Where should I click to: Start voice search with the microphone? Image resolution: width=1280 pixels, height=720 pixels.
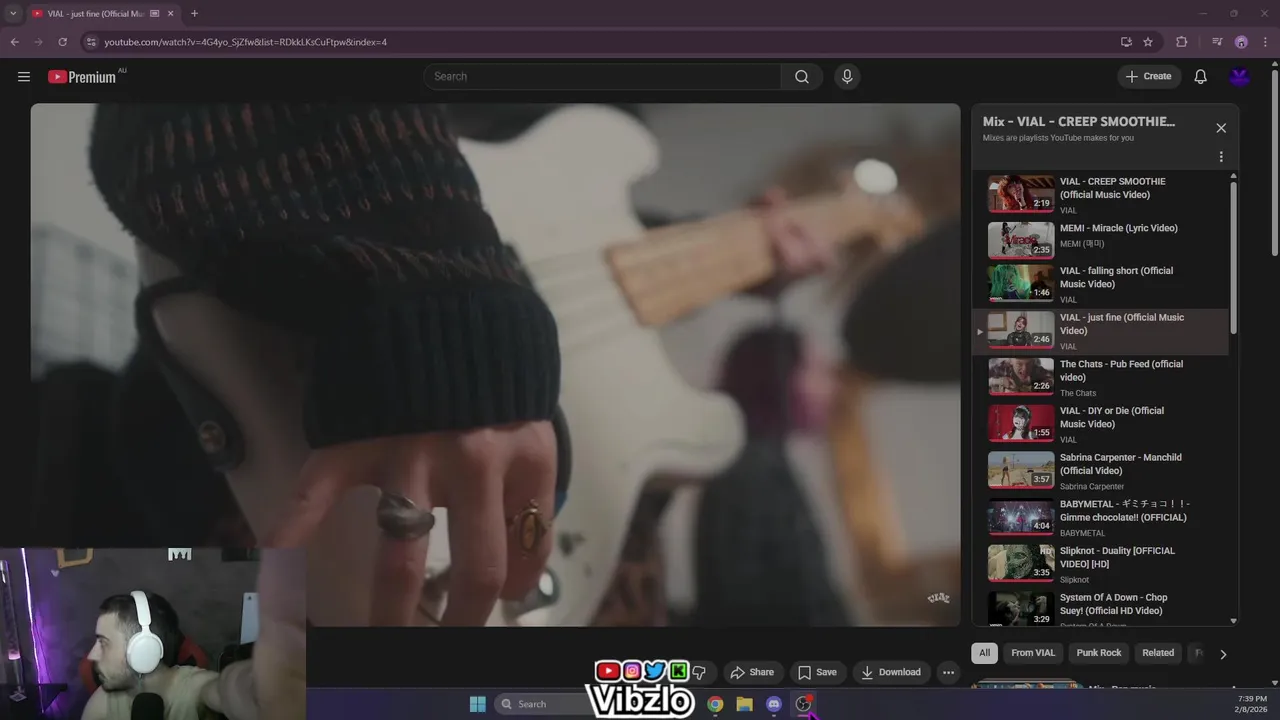point(847,76)
